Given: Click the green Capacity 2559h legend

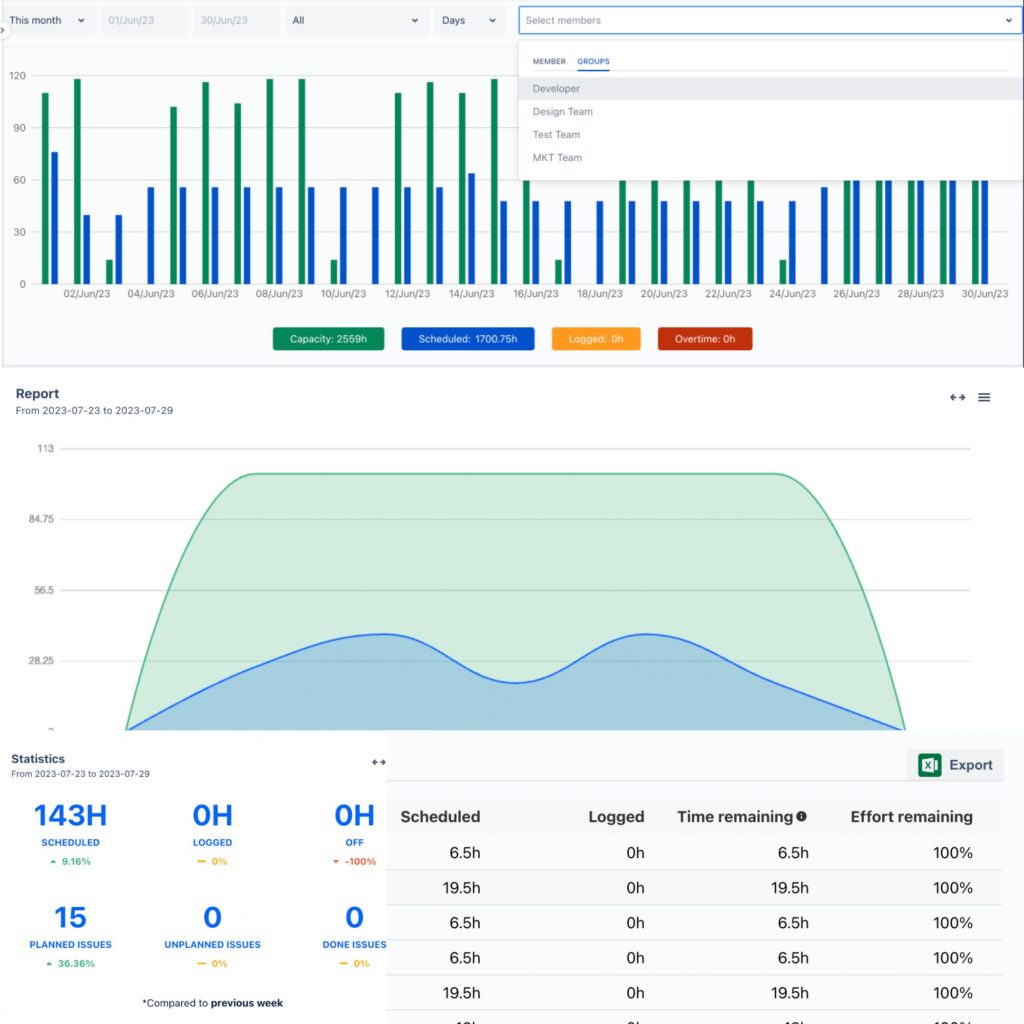Looking at the screenshot, I should click(x=330, y=339).
